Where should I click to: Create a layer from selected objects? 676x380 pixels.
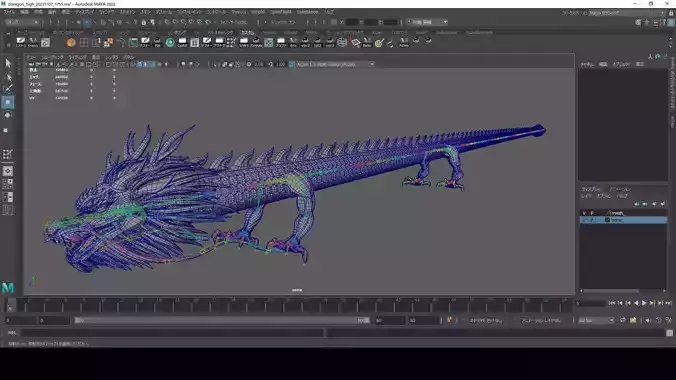[x=663, y=204]
